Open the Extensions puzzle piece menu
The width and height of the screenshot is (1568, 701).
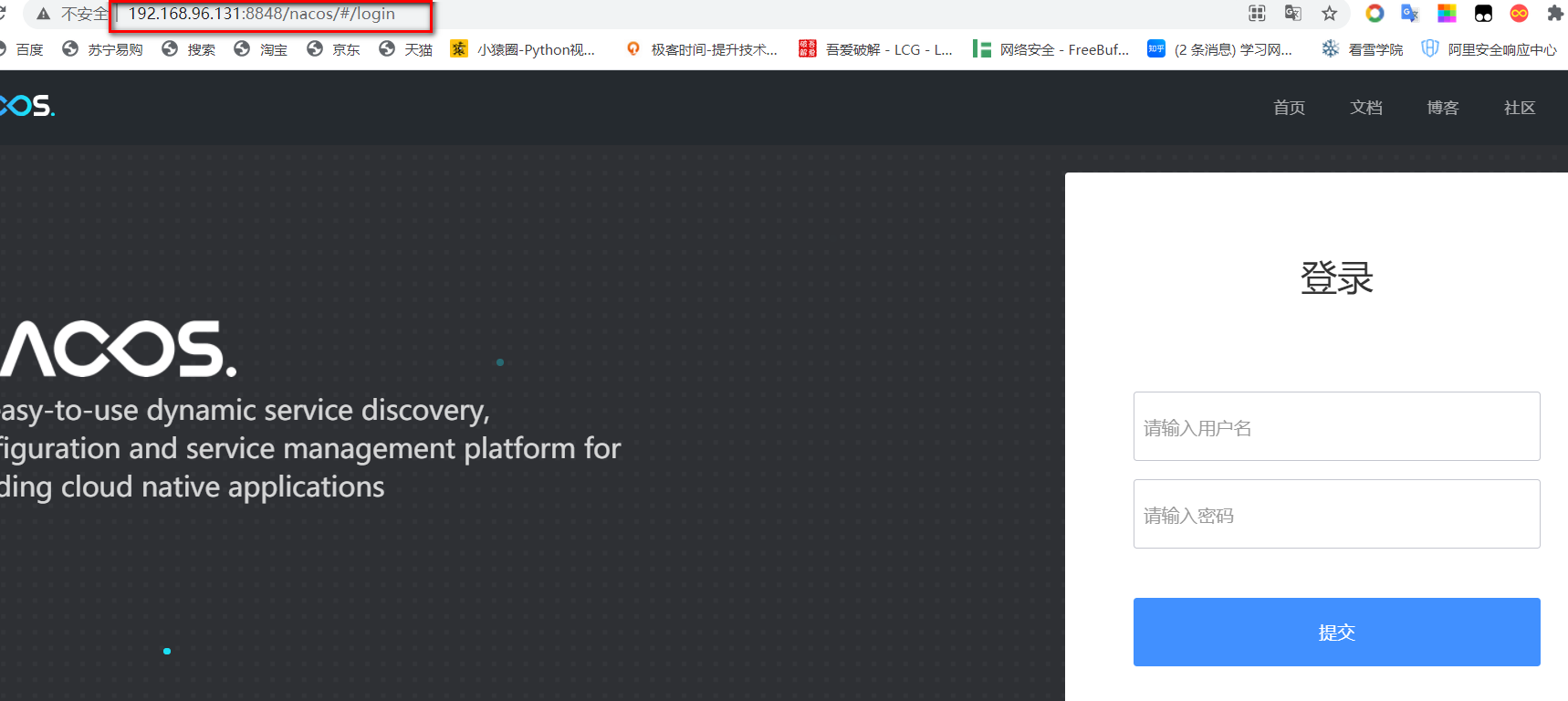[x=1555, y=13]
